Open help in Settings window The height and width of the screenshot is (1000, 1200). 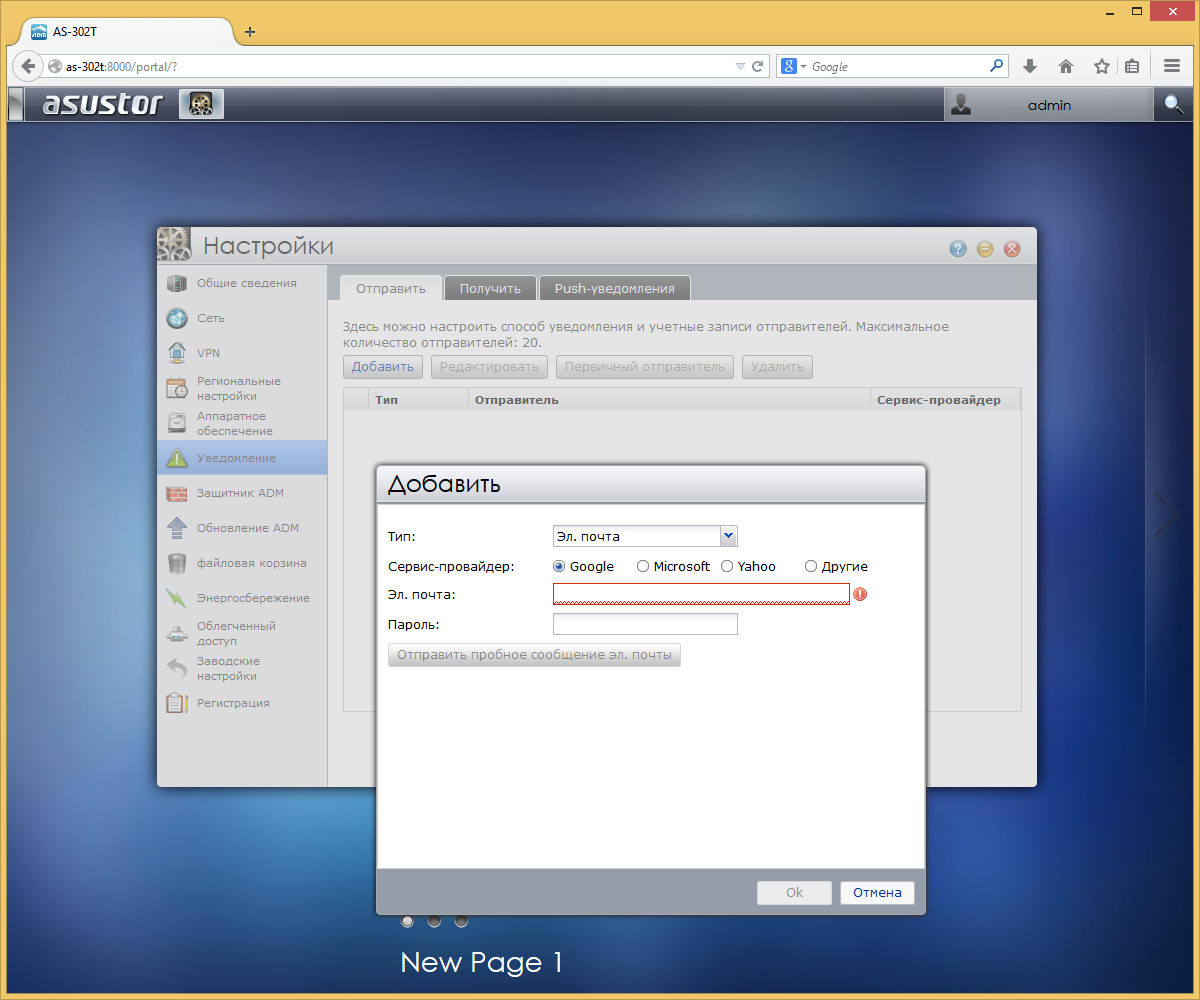click(958, 249)
